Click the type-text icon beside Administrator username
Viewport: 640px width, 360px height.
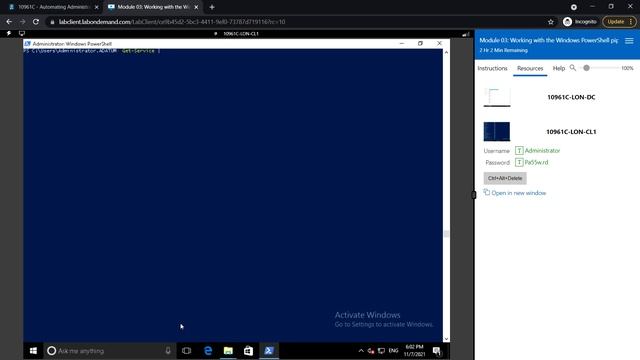[519, 151]
